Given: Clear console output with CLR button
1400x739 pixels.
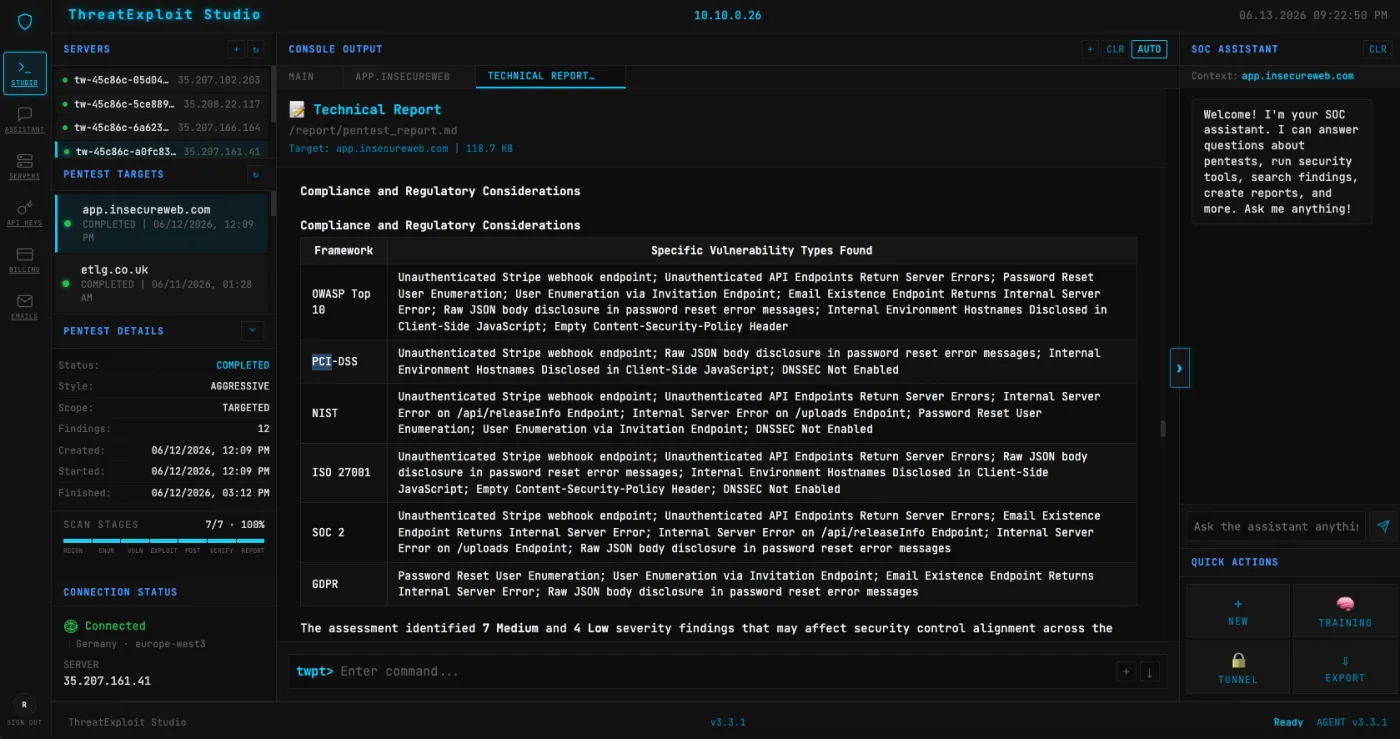Looking at the screenshot, I should pos(1115,49).
